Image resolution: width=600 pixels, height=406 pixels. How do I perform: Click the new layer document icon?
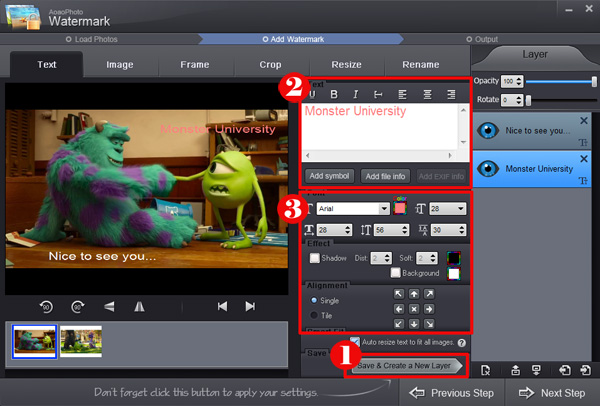pyautogui.click(x=486, y=370)
